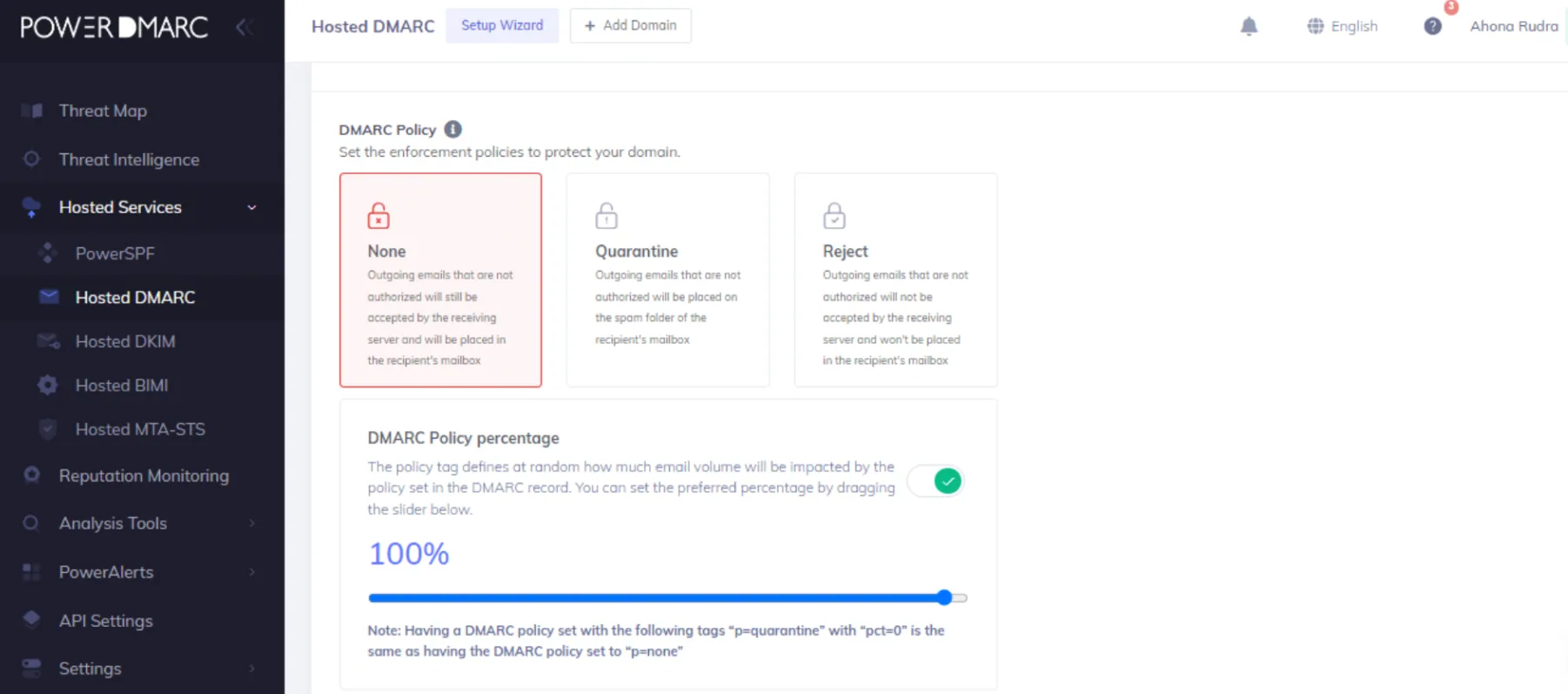
Task: Select the None policy card
Action: coord(440,280)
